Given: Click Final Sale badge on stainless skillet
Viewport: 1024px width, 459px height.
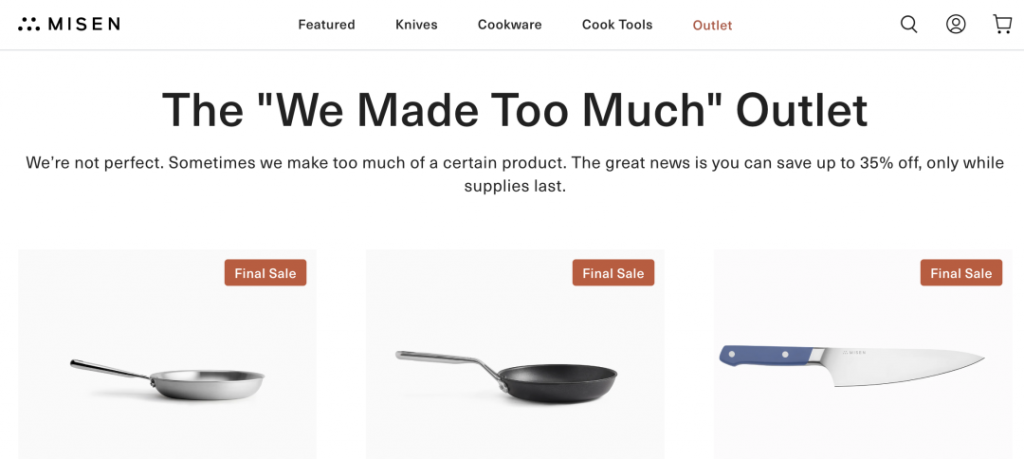Looking at the screenshot, I should pos(265,273).
